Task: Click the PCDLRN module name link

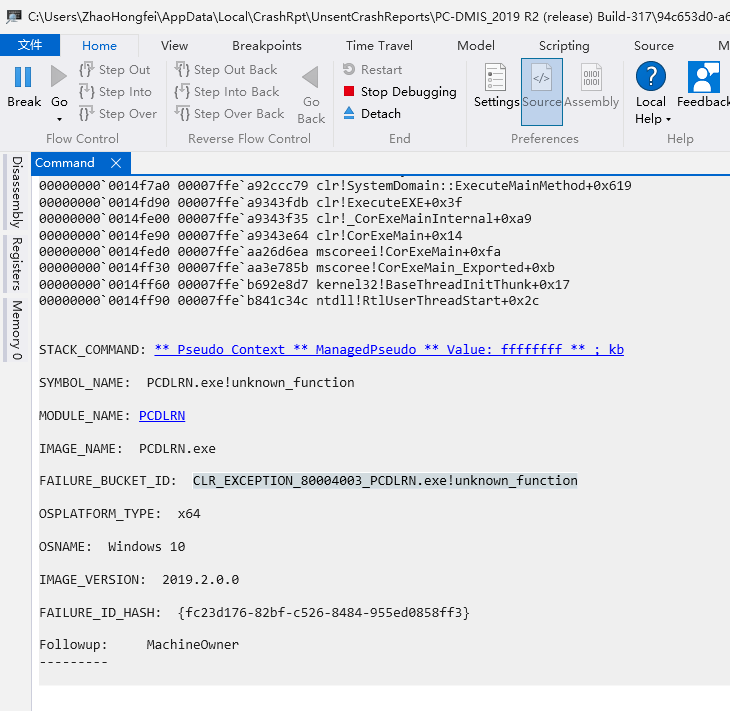Action: click(162, 416)
